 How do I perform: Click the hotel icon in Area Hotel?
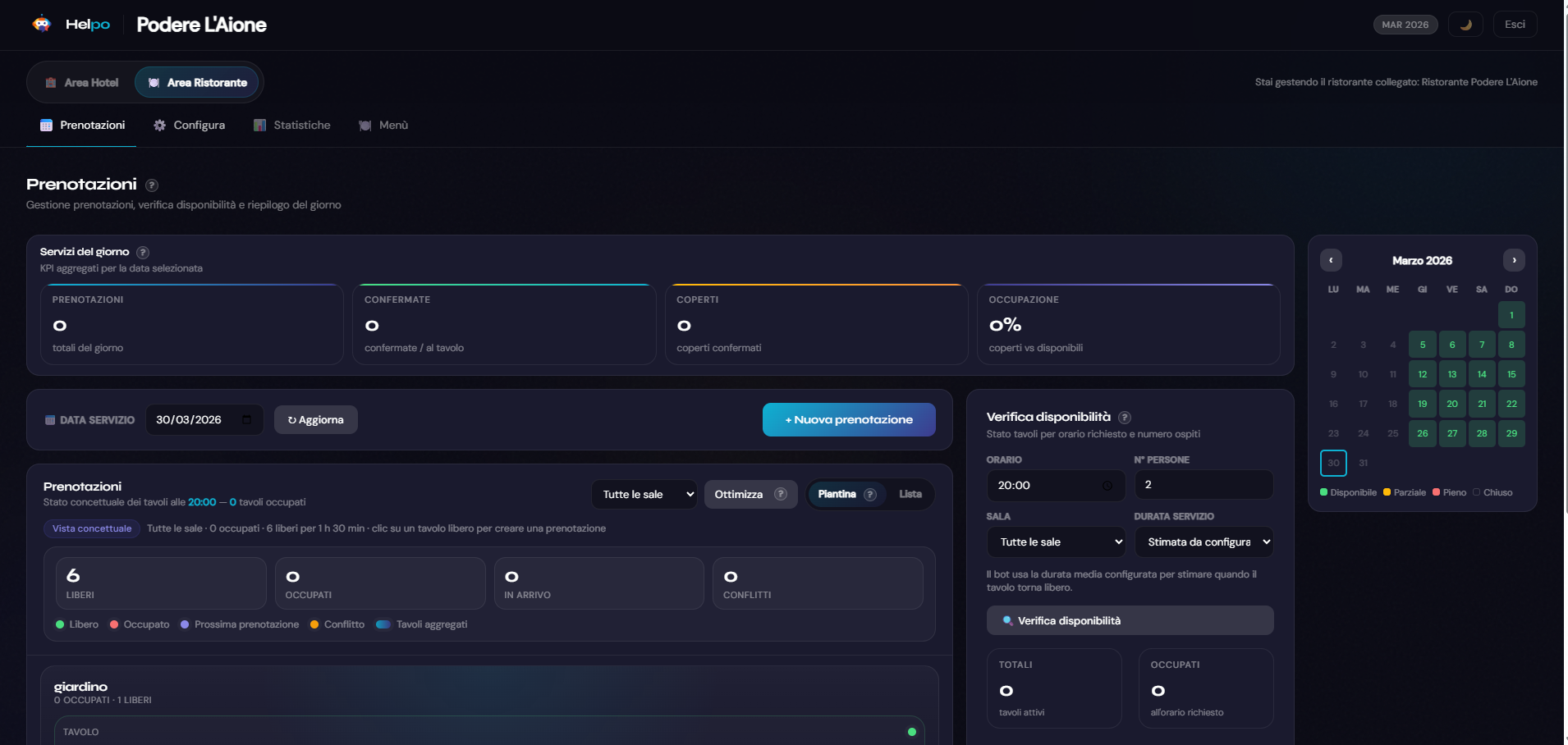coord(51,82)
